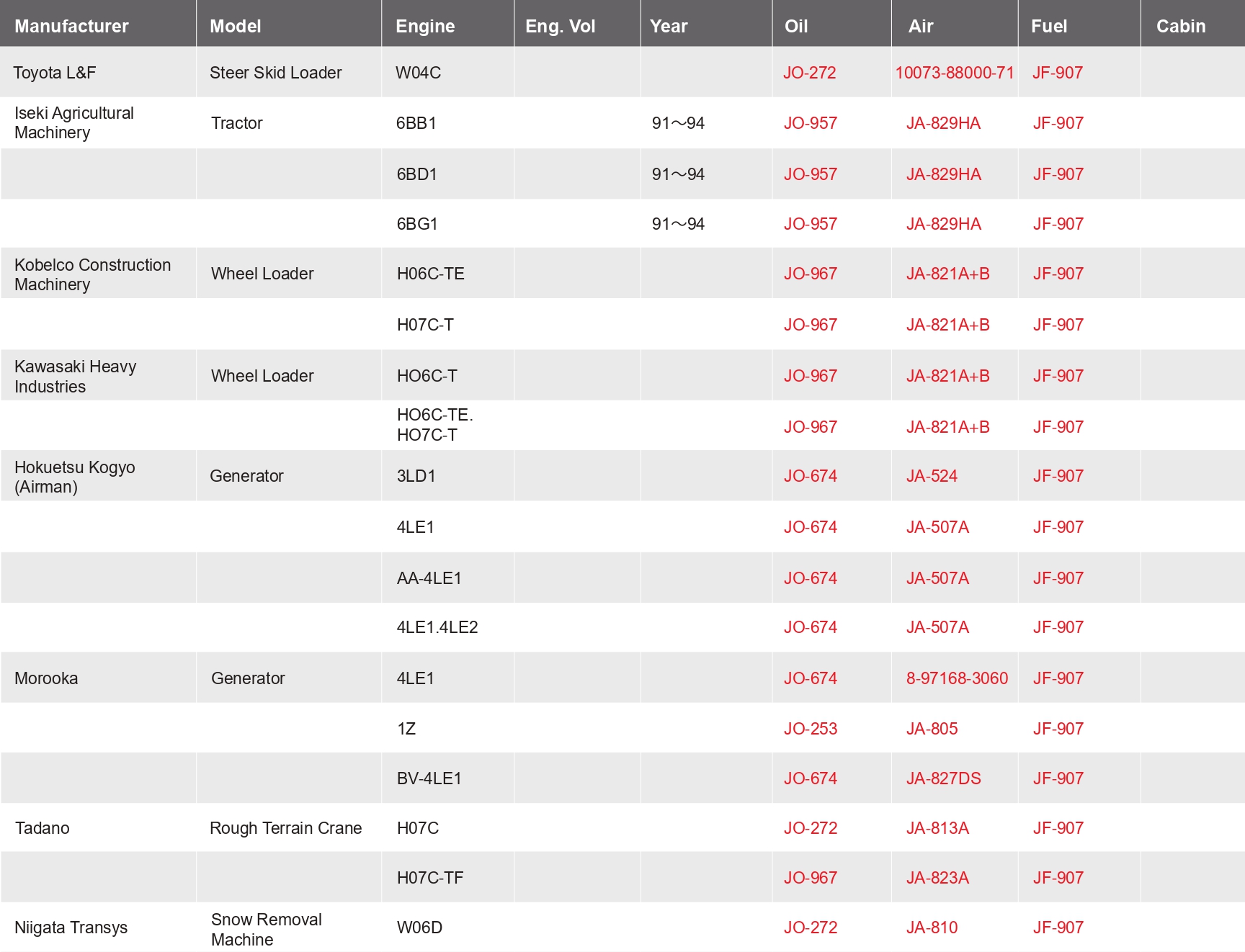Click the Eng. Vol column header
1245x952 pixels.
click(x=560, y=27)
